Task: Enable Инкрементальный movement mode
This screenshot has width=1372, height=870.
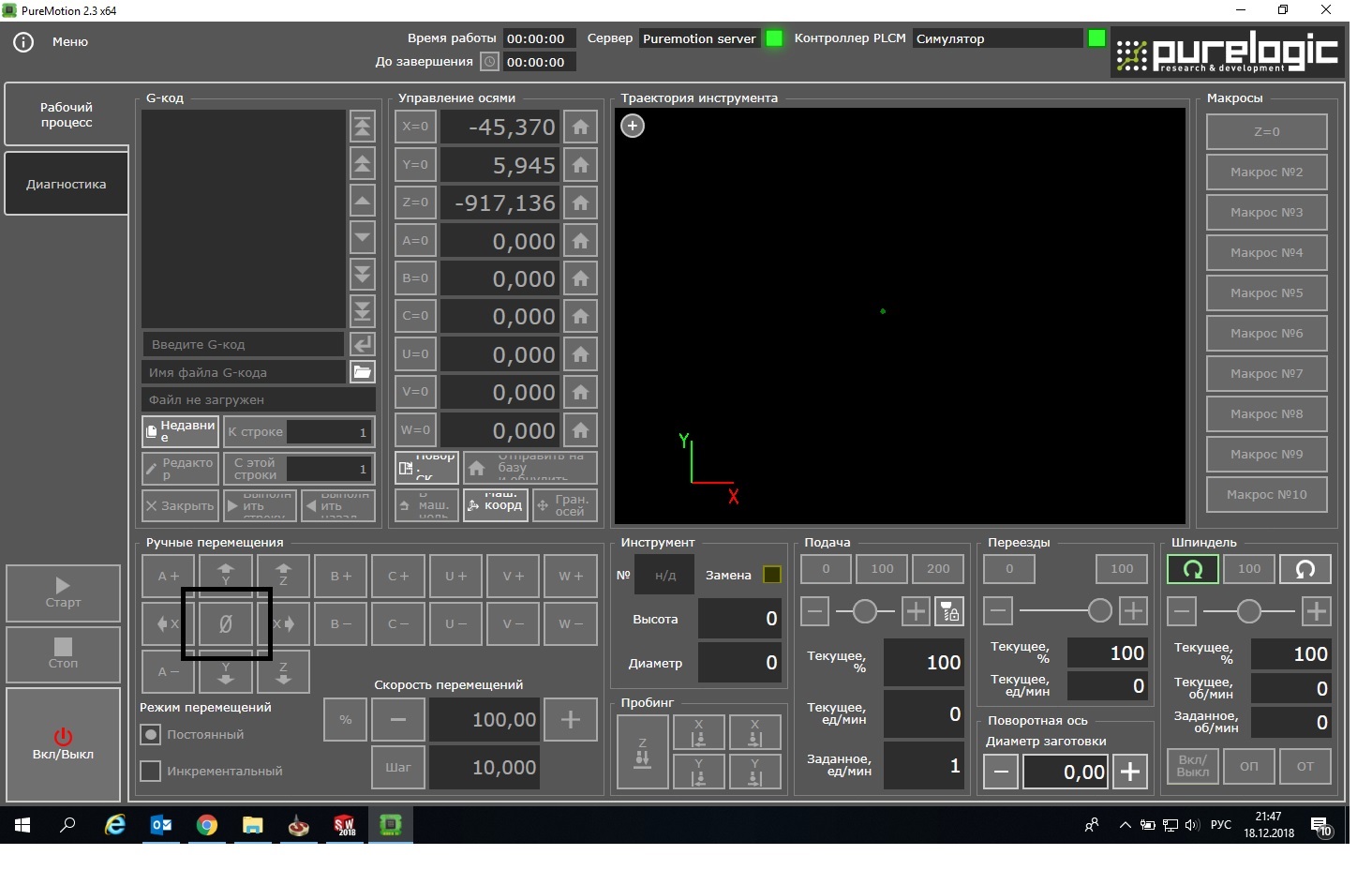Action: coord(150,771)
